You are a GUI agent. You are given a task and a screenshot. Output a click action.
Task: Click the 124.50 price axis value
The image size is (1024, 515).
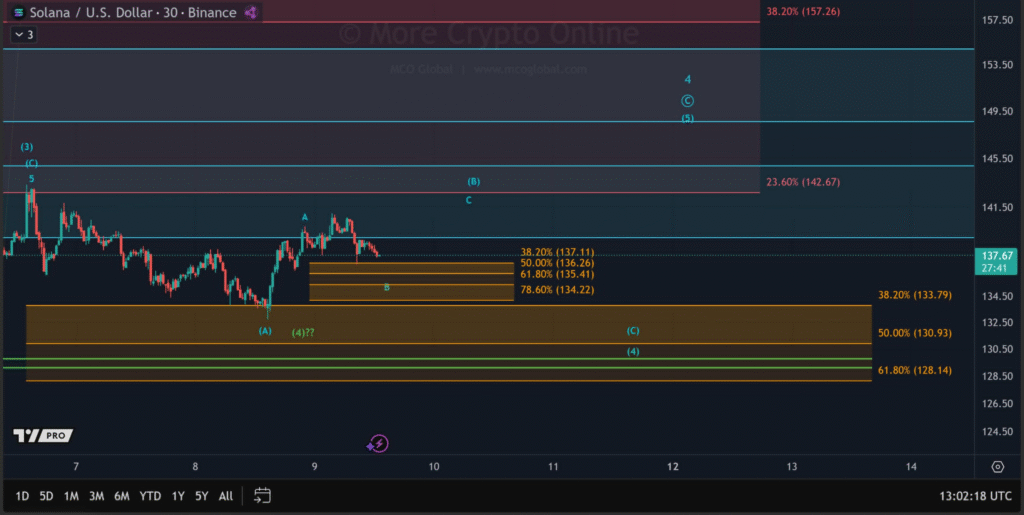(997, 431)
